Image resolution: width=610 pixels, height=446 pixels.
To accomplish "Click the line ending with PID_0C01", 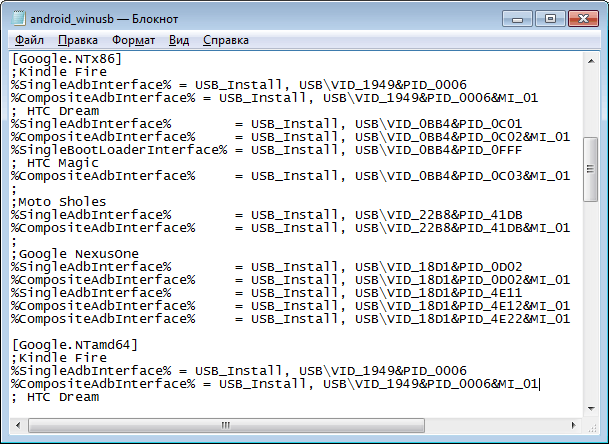I will click(x=266, y=124).
